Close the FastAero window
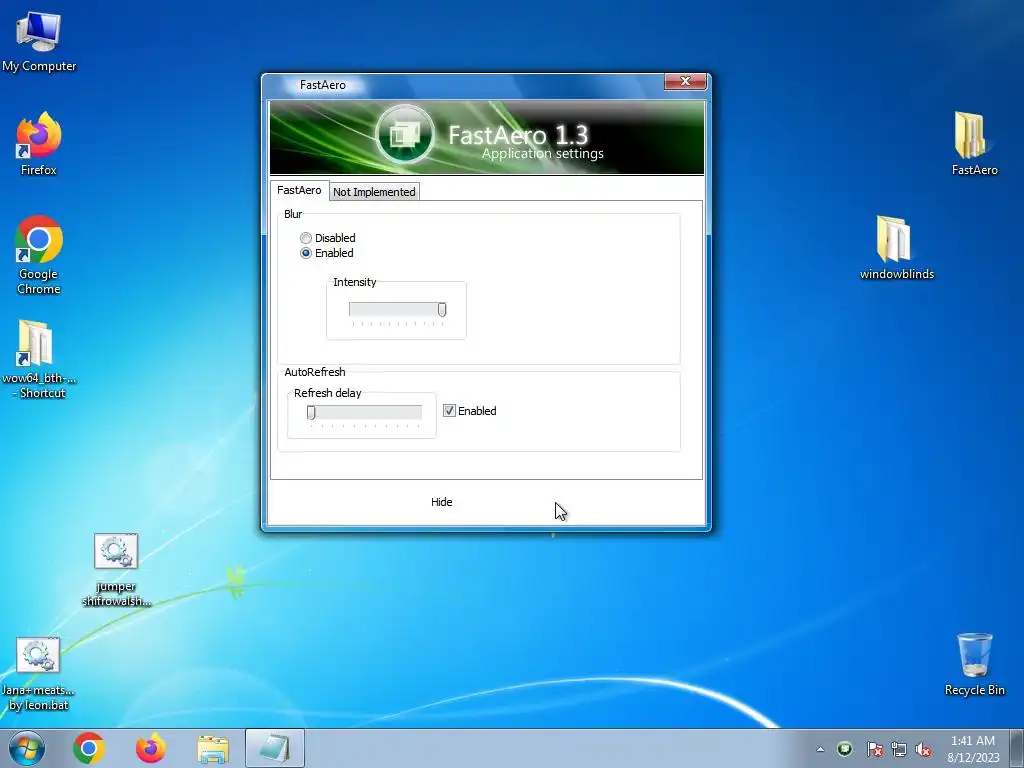 [685, 81]
